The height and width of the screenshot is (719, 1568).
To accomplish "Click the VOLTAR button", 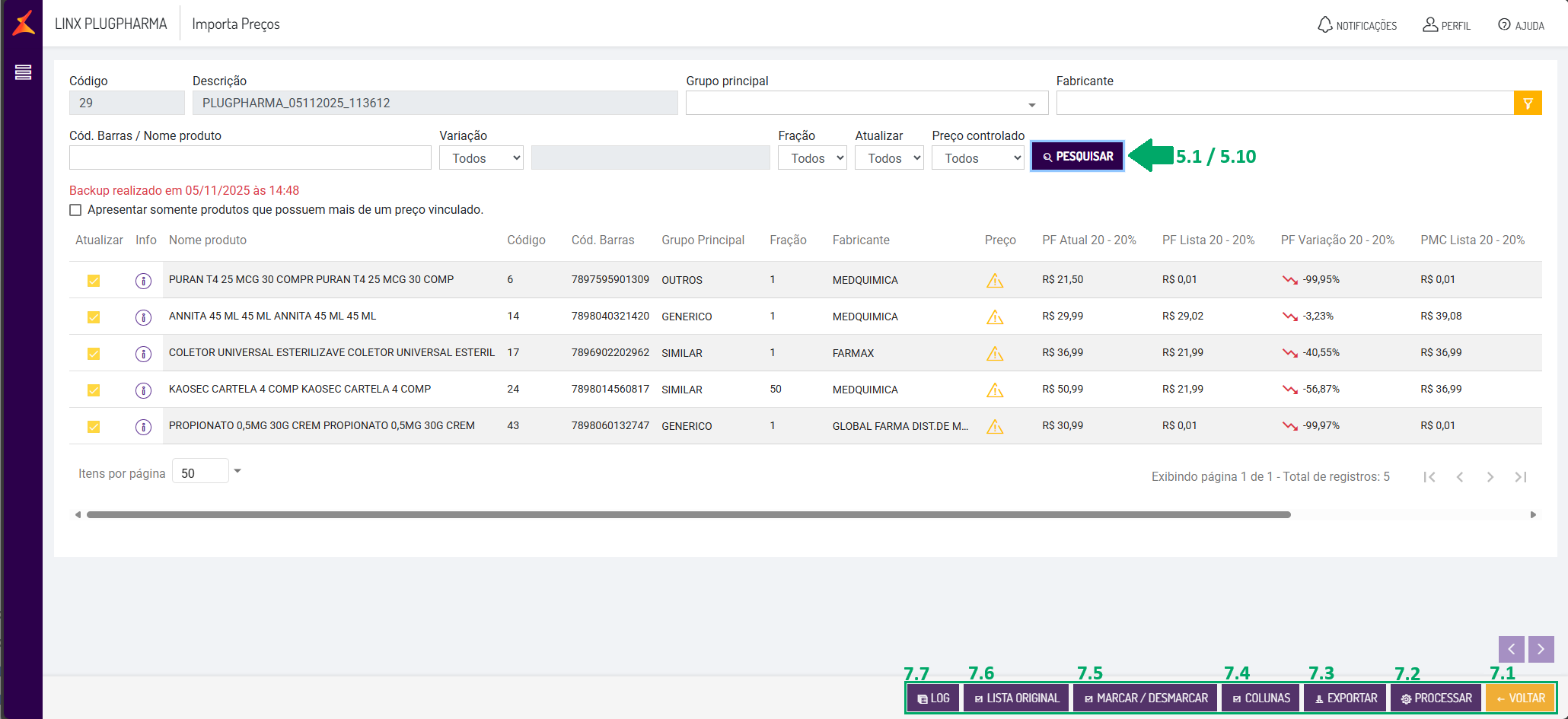I will click(x=1520, y=698).
